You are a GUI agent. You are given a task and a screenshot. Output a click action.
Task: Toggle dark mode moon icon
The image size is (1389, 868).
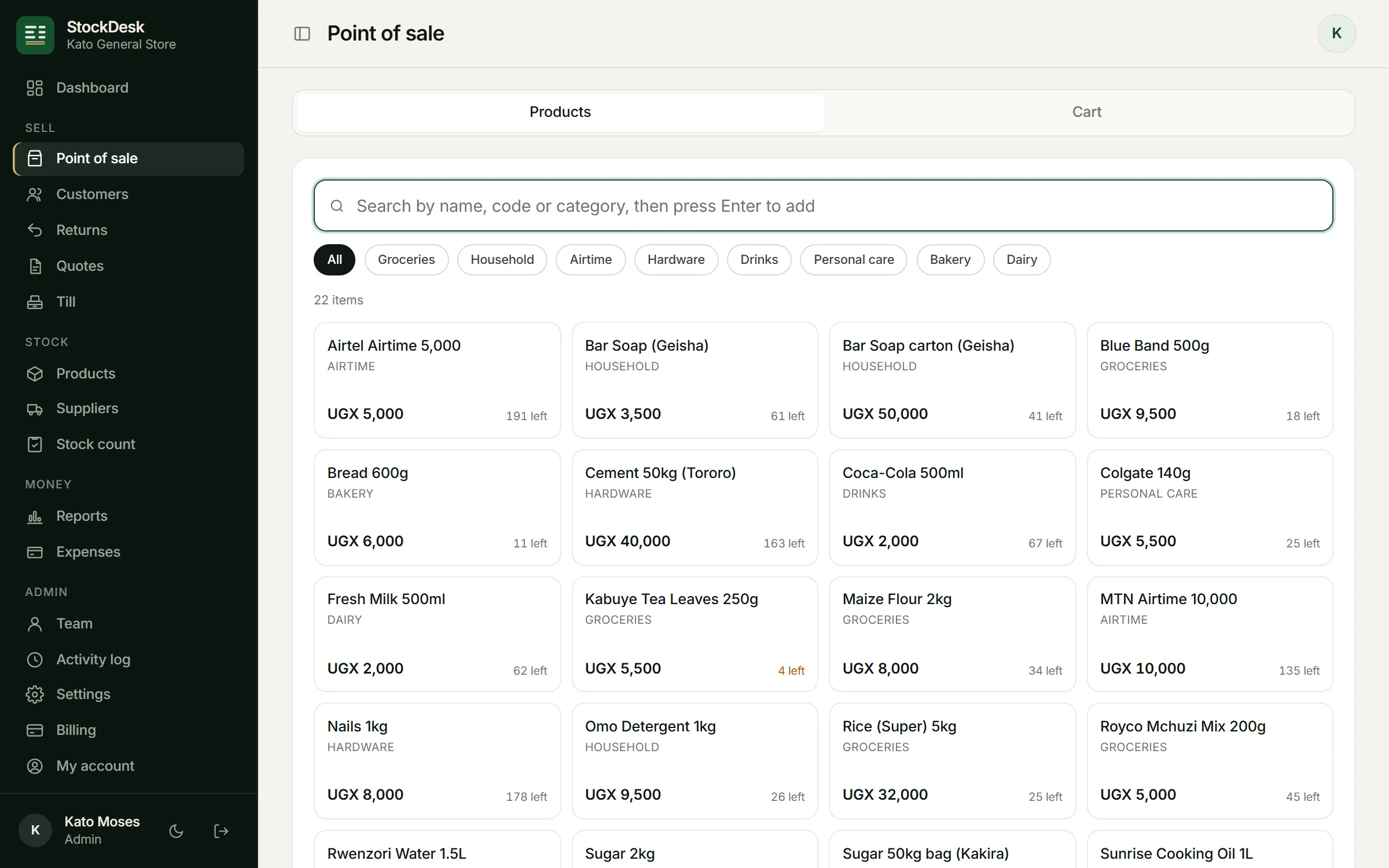click(176, 831)
